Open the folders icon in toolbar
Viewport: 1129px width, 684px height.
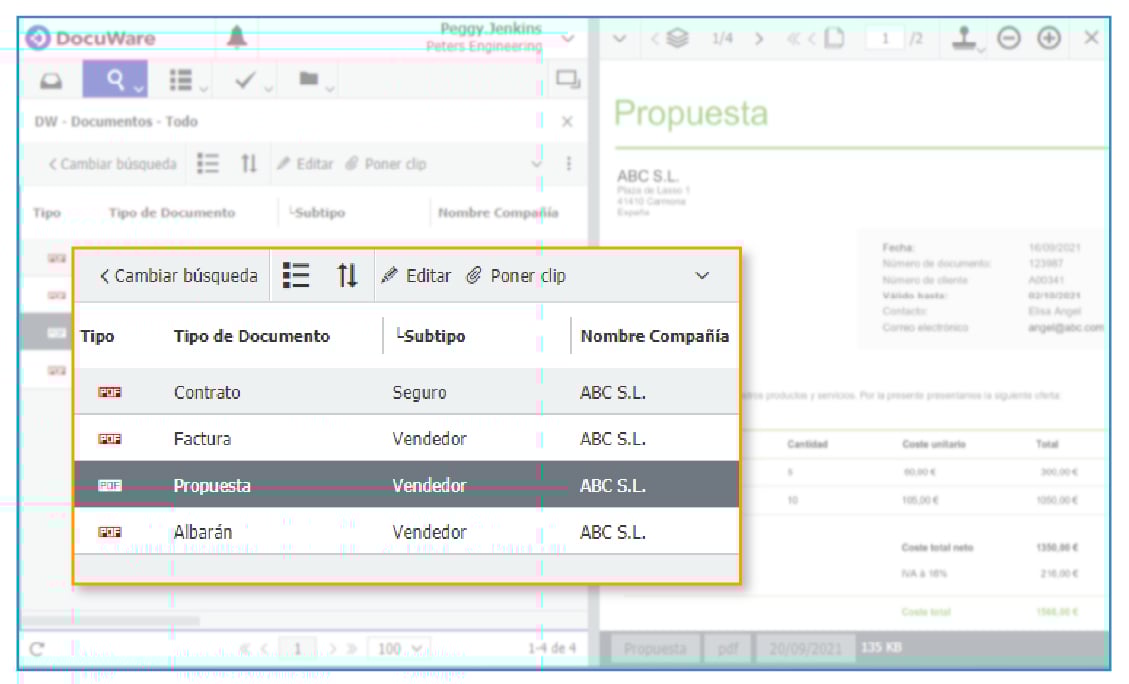(310, 80)
